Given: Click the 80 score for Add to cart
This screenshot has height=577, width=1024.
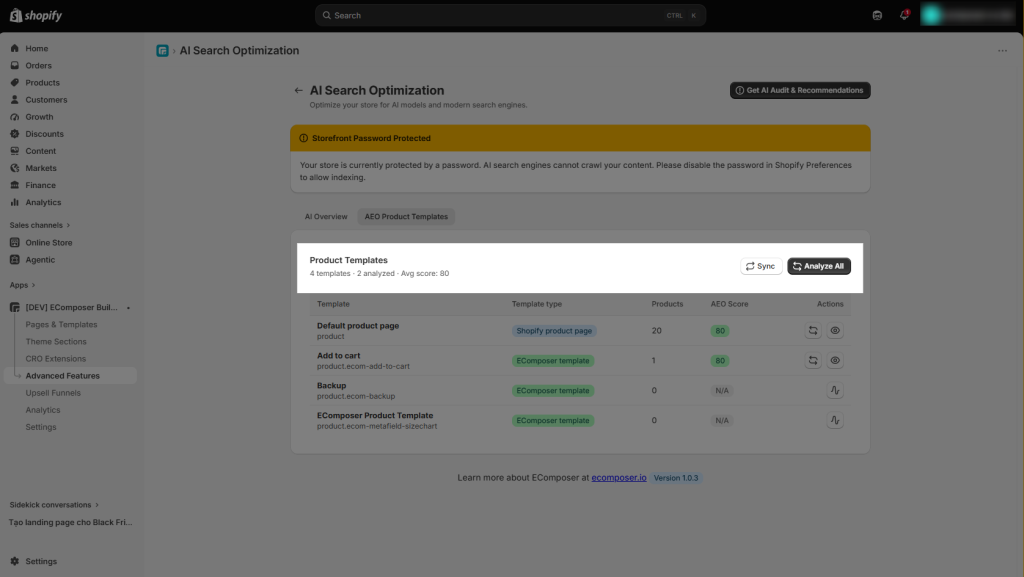Looking at the screenshot, I should (x=720, y=361).
